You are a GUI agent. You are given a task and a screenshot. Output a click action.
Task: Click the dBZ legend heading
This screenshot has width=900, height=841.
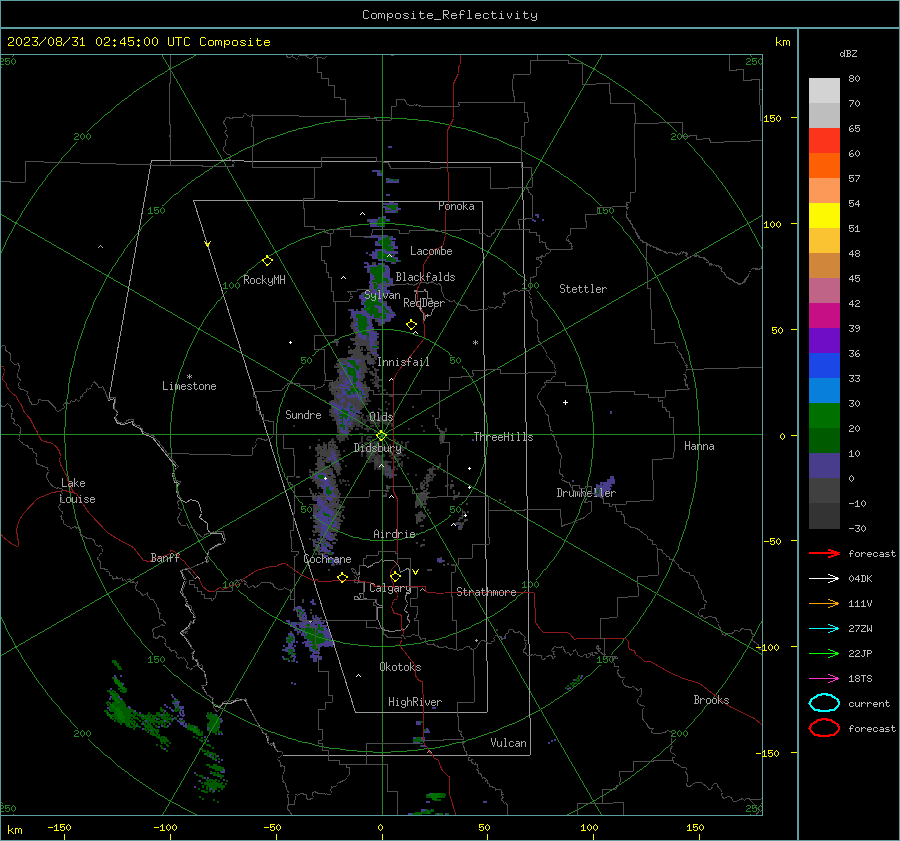point(848,54)
